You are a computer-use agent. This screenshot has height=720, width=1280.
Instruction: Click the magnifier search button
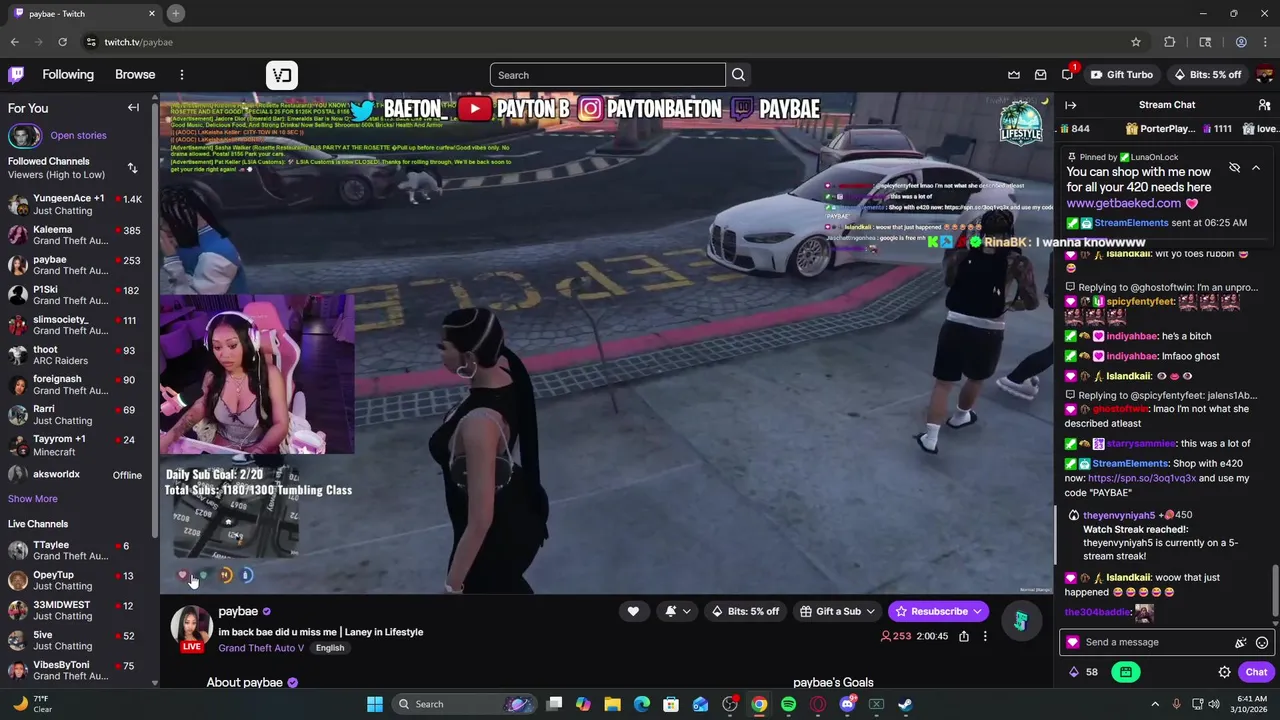click(x=738, y=75)
